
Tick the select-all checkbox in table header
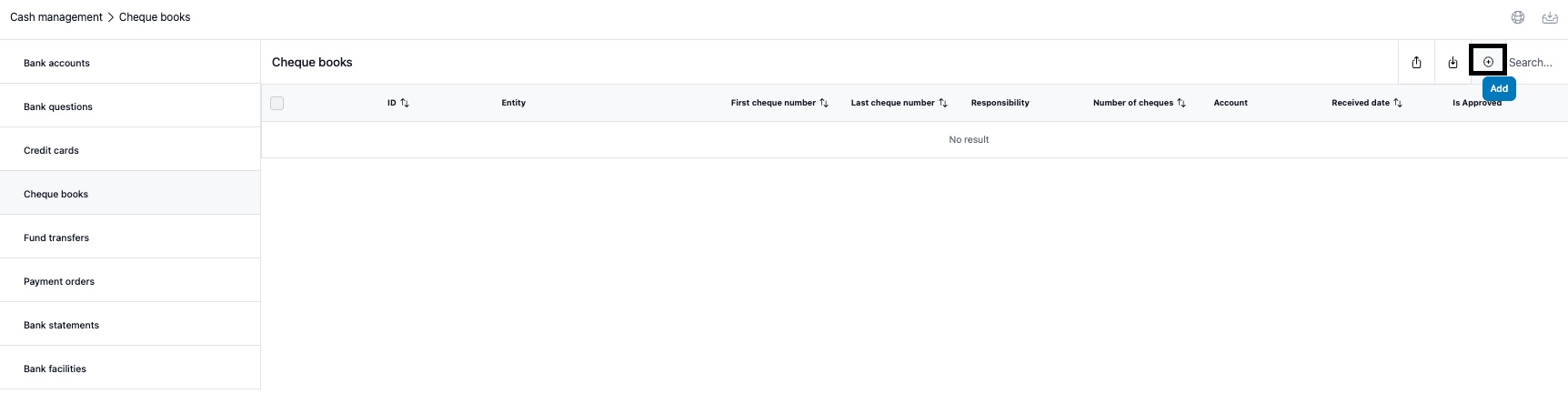point(277,103)
